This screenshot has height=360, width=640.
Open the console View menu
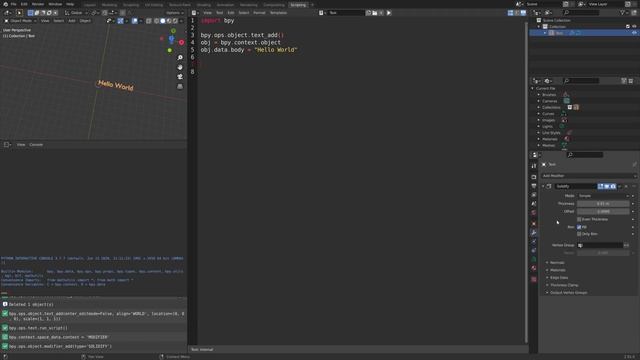coord(21,144)
